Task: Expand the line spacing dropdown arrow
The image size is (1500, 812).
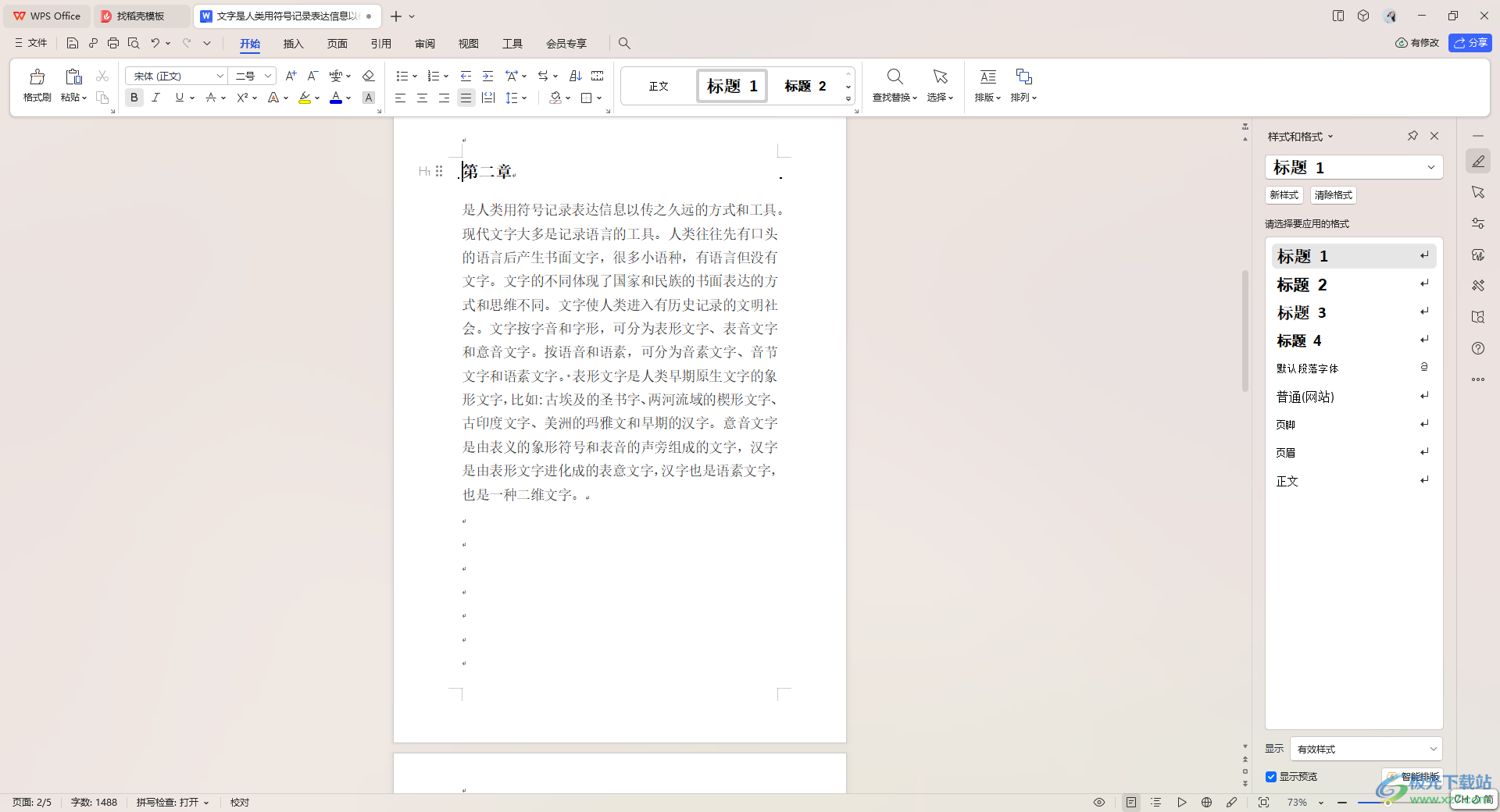Action: coord(524,98)
